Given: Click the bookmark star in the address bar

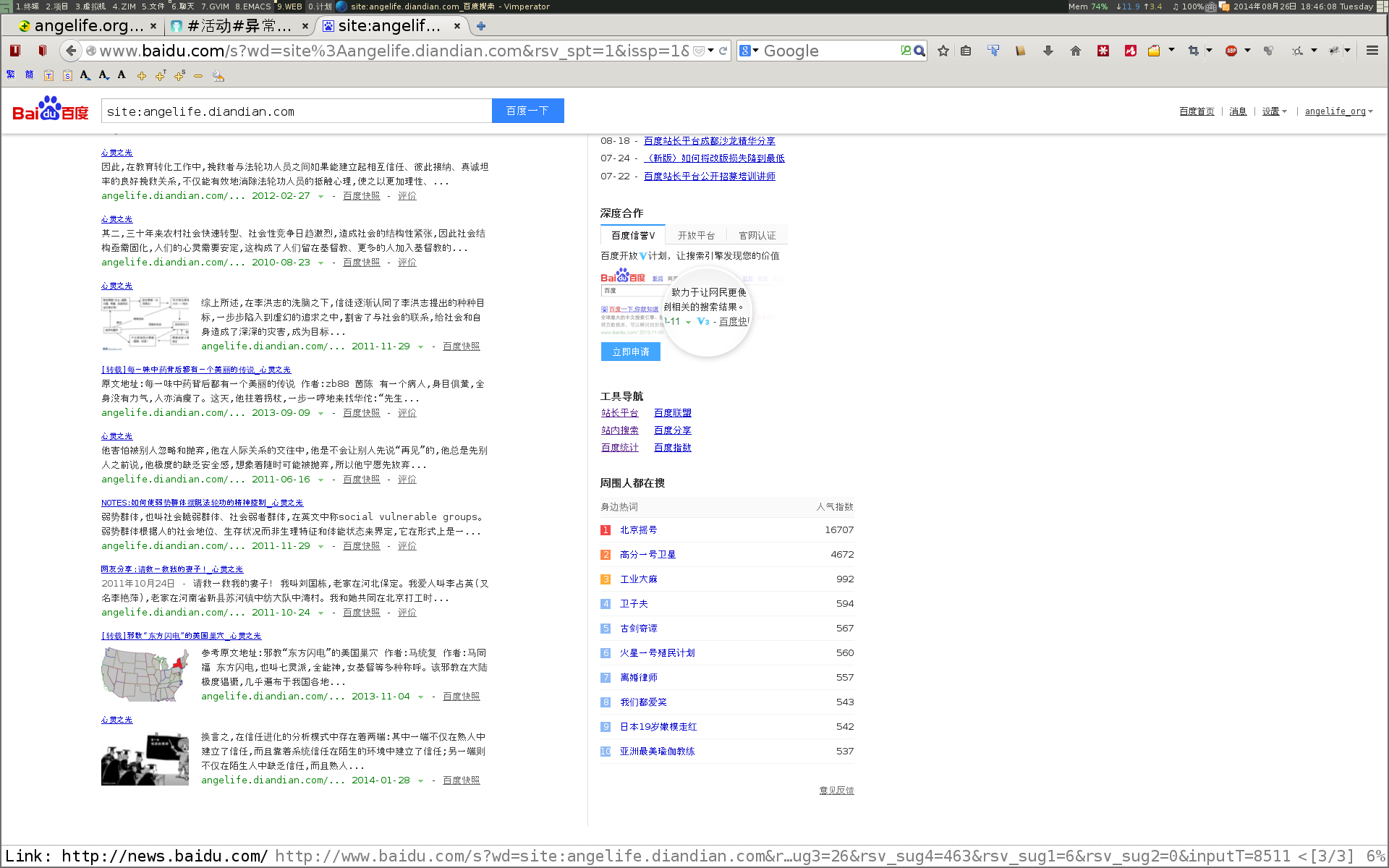Looking at the screenshot, I should pos(943,51).
